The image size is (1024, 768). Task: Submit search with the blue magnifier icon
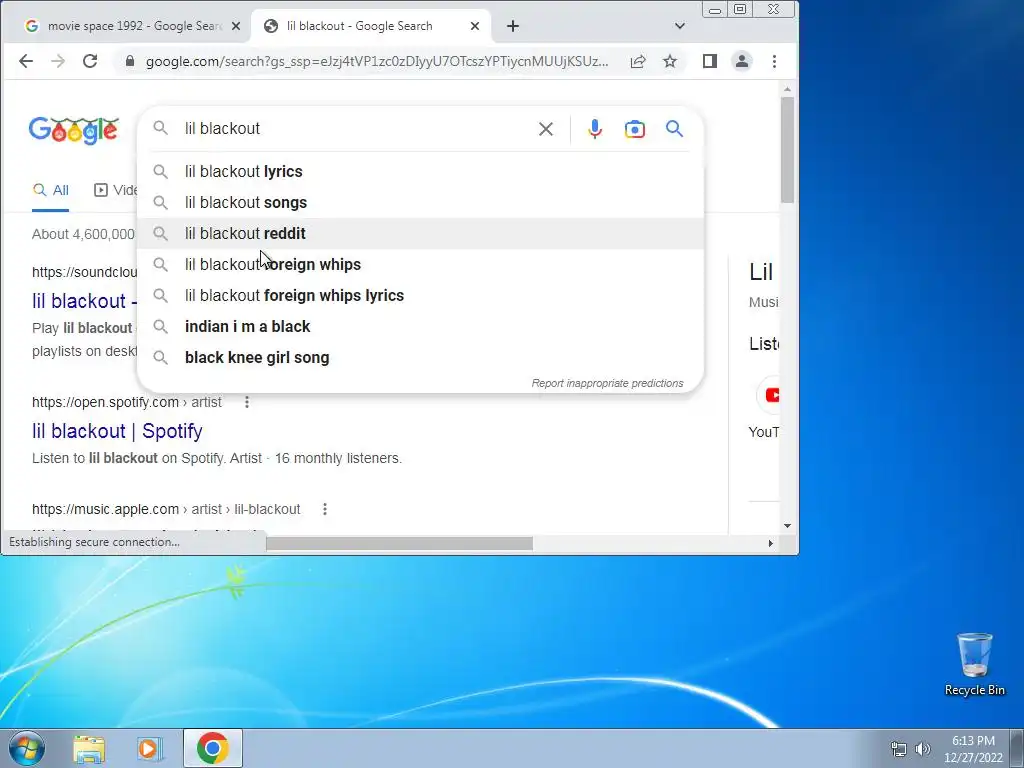pos(675,129)
